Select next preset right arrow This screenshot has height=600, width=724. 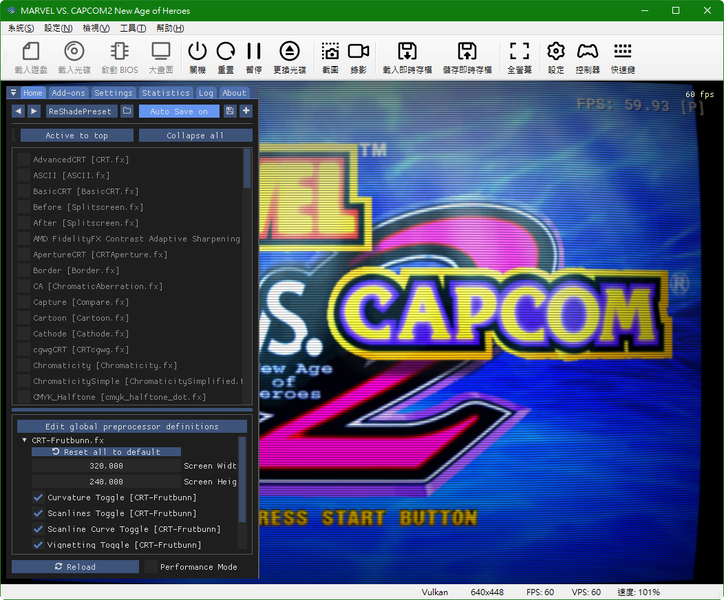[34, 111]
